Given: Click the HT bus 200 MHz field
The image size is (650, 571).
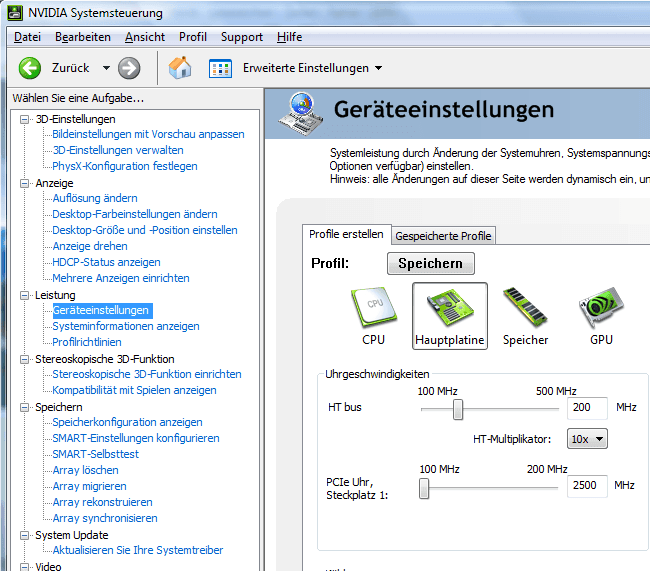Looking at the screenshot, I should pos(587,408).
